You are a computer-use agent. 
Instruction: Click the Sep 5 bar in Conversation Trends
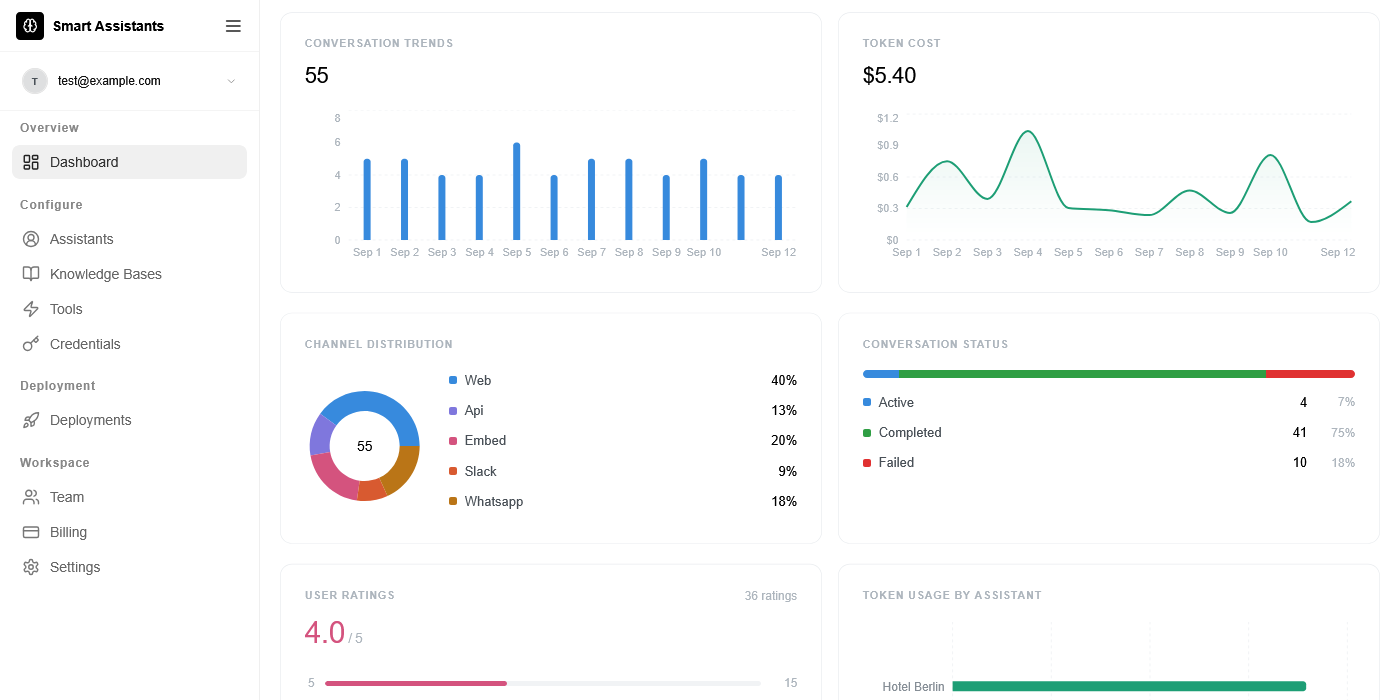click(x=517, y=191)
